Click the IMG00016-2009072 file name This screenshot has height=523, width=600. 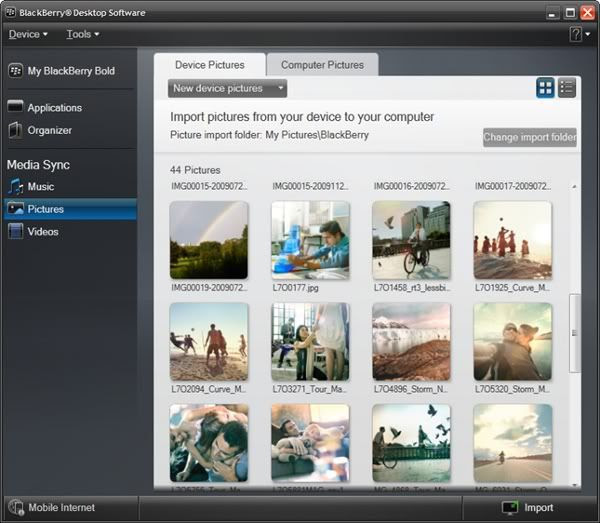tap(412, 186)
